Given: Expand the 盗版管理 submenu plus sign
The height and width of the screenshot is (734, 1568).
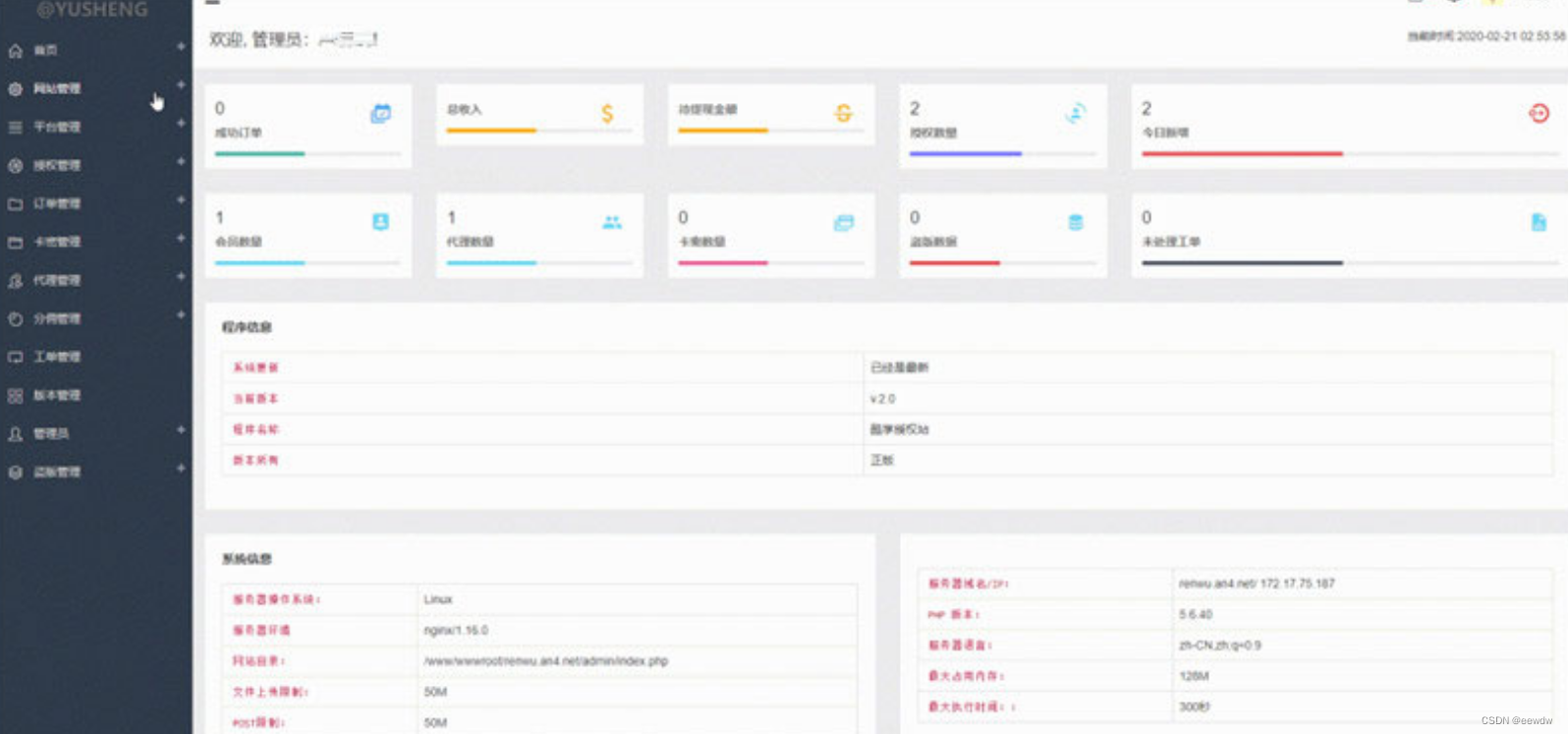Looking at the screenshot, I should [181, 468].
